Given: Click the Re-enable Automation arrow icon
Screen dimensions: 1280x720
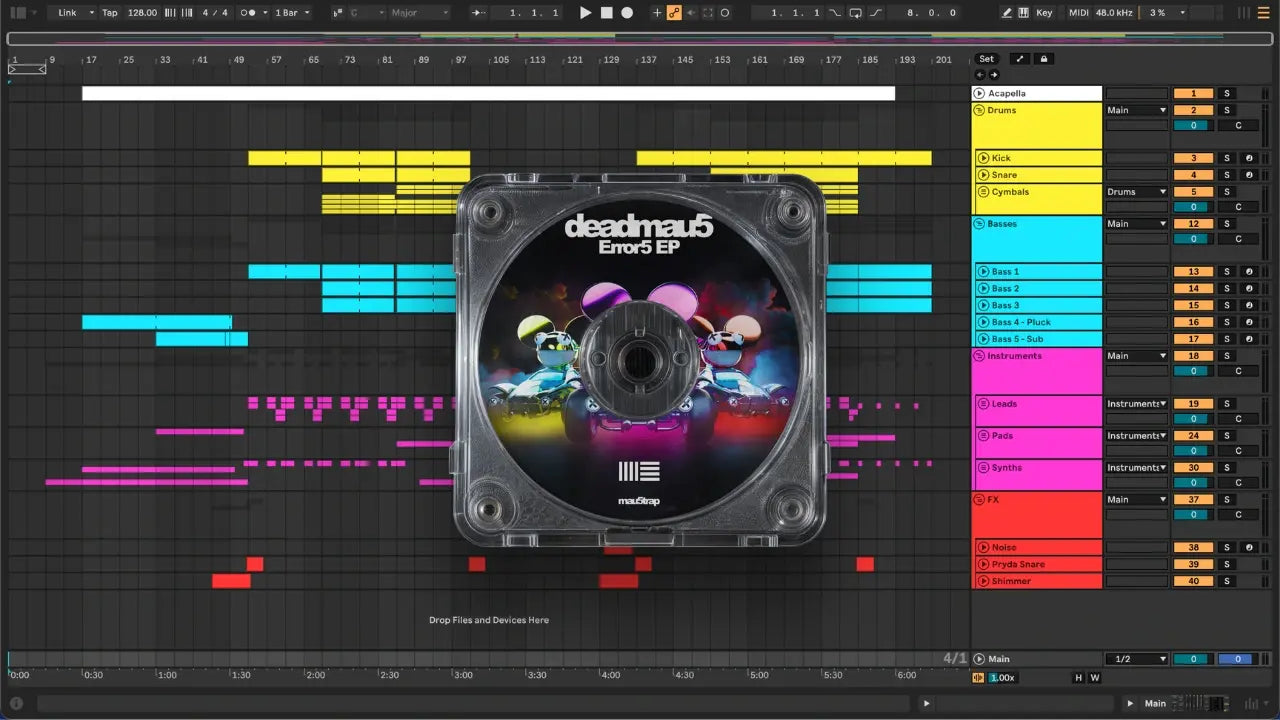Looking at the screenshot, I should (691, 13).
